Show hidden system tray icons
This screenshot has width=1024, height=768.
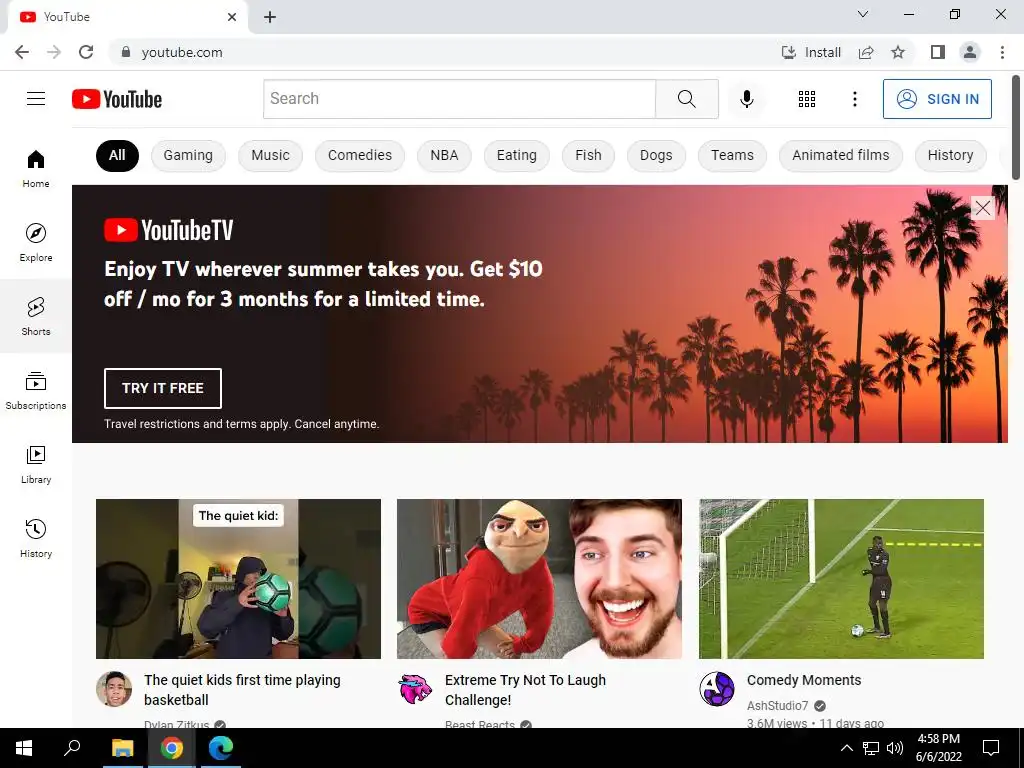tap(846, 748)
